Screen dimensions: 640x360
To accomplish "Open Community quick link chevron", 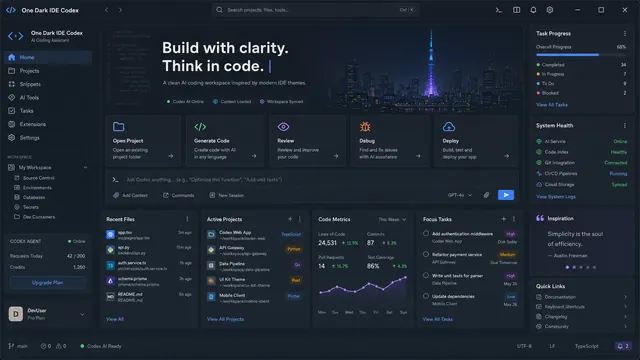I will pos(625,326).
